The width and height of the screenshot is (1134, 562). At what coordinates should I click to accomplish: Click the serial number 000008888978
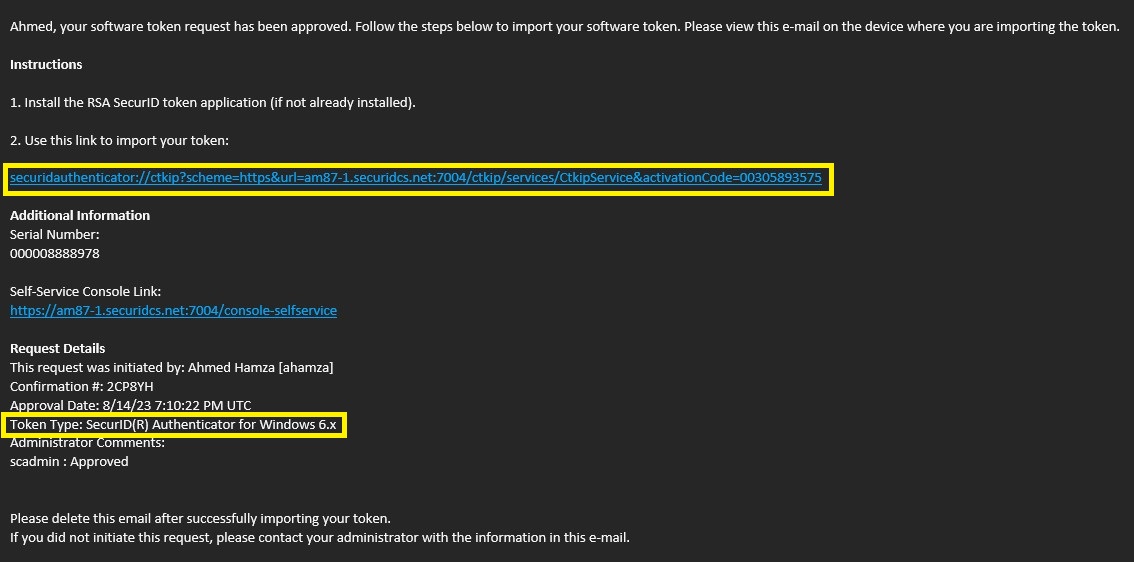point(54,253)
